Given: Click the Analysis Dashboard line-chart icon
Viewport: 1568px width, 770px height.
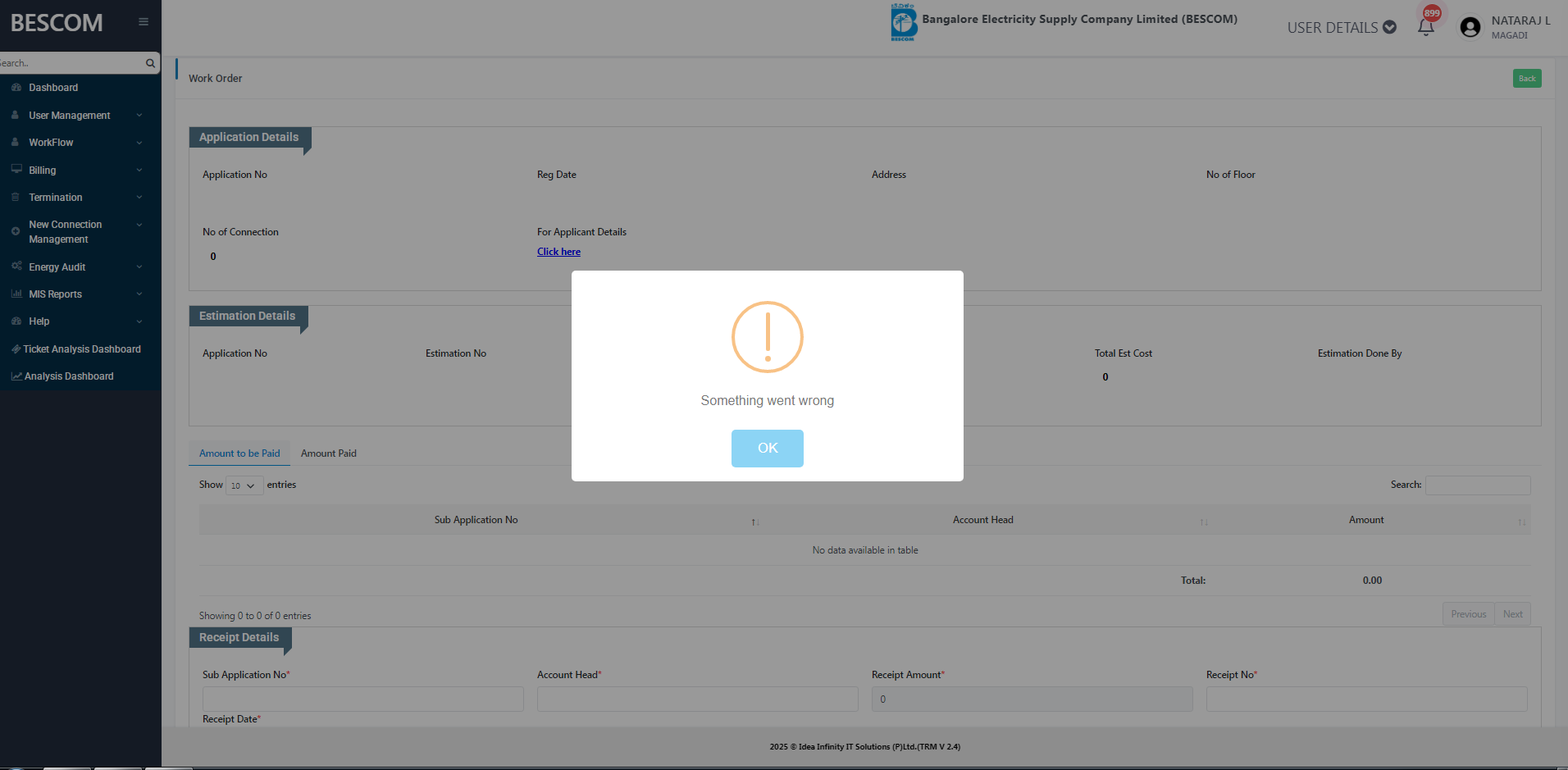Looking at the screenshot, I should click(16, 376).
